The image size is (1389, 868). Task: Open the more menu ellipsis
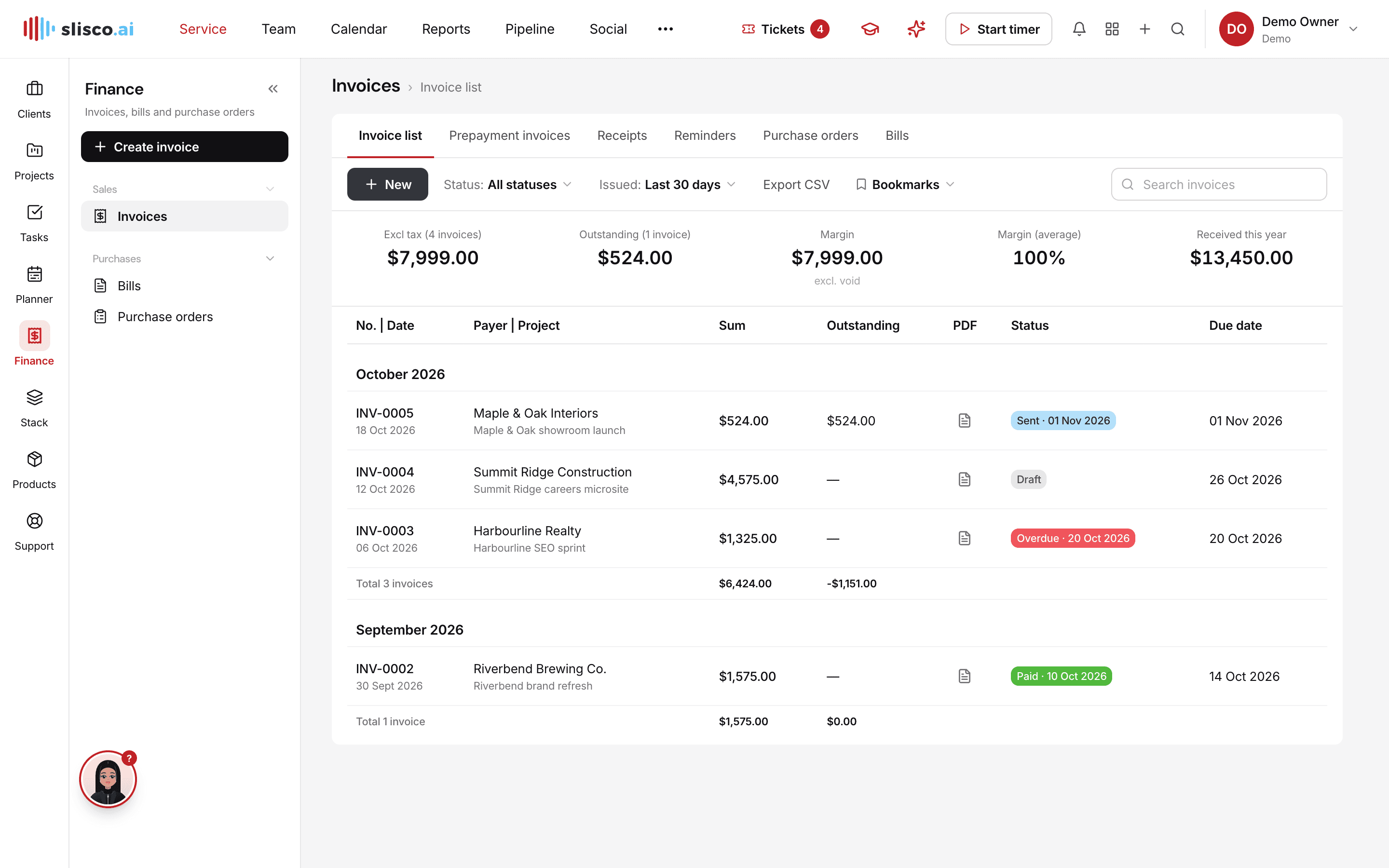[665, 29]
